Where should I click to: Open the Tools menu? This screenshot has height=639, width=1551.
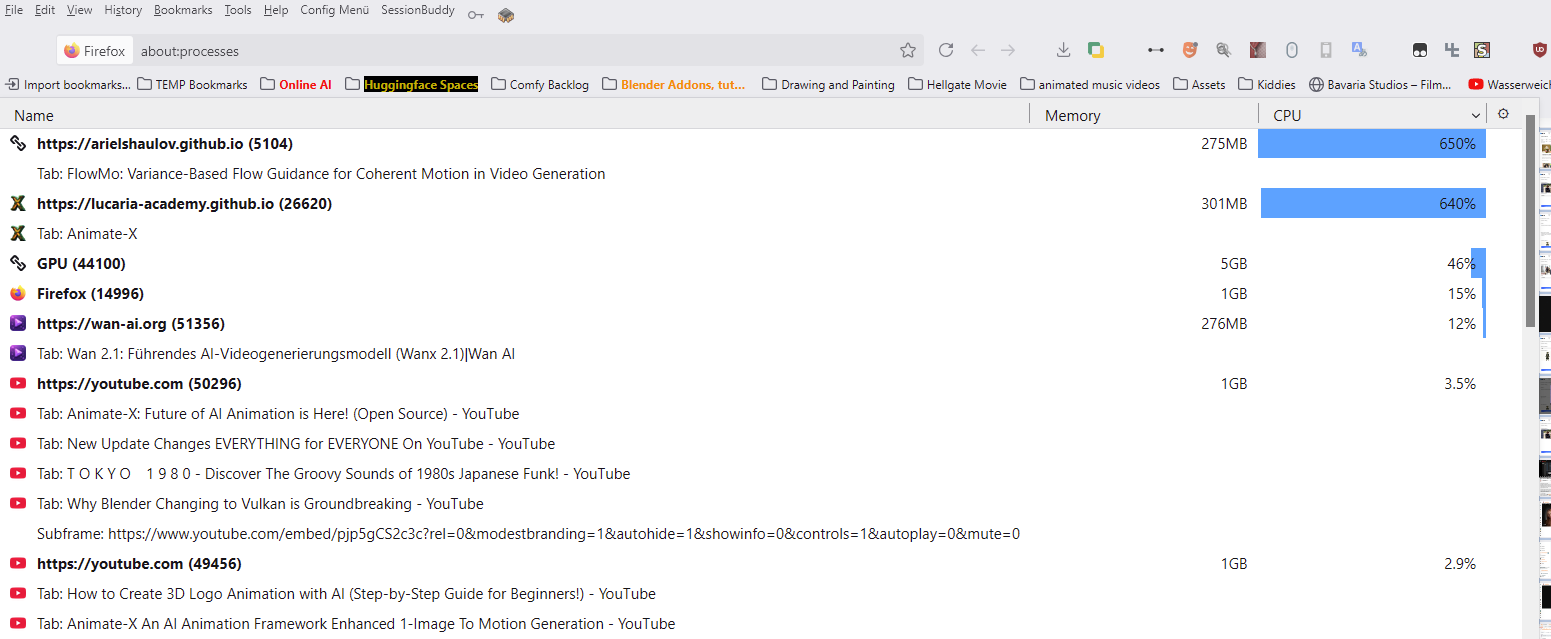click(238, 10)
